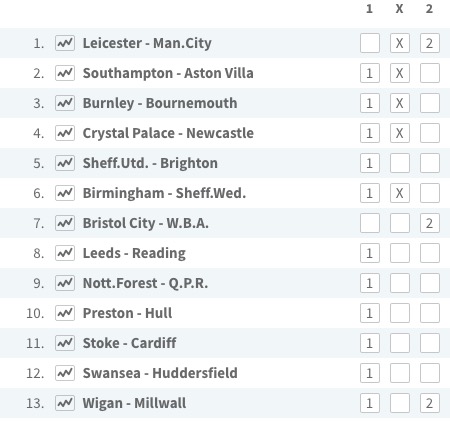
Task: Toggle X for Crystal Palace - Newcastle
Action: point(400,133)
